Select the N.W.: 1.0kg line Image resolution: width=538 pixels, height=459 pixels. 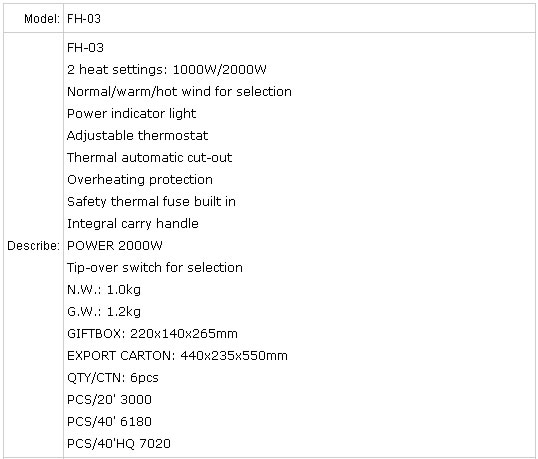point(104,290)
